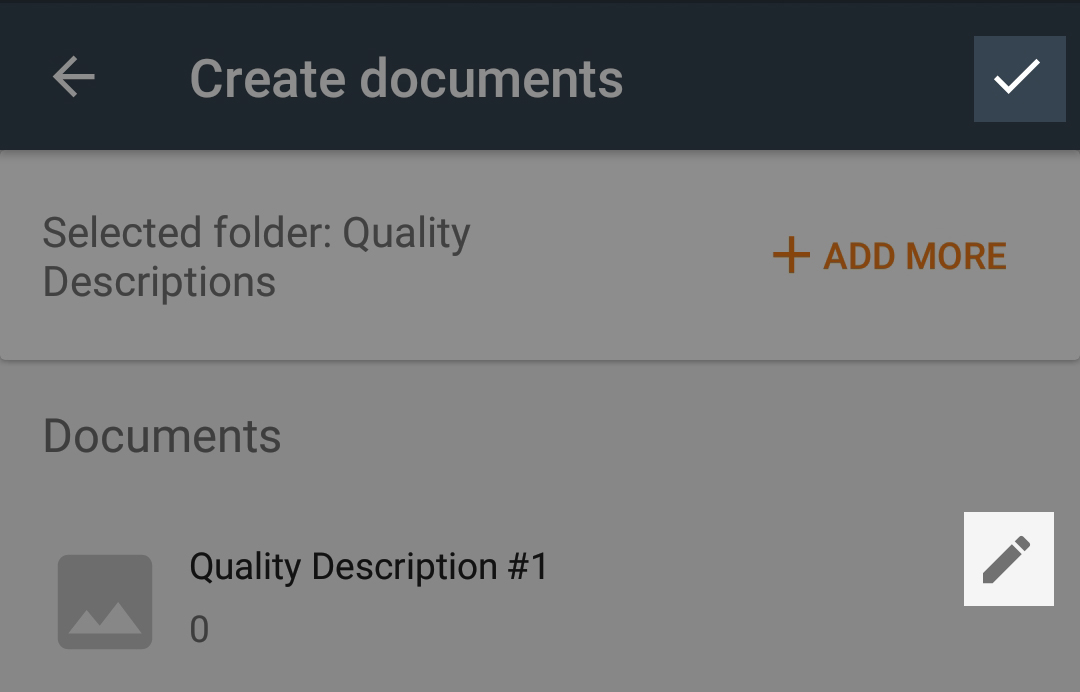Open the image placeholder for Quality Description #1
Screen dimensions: 1080x692
105,601
